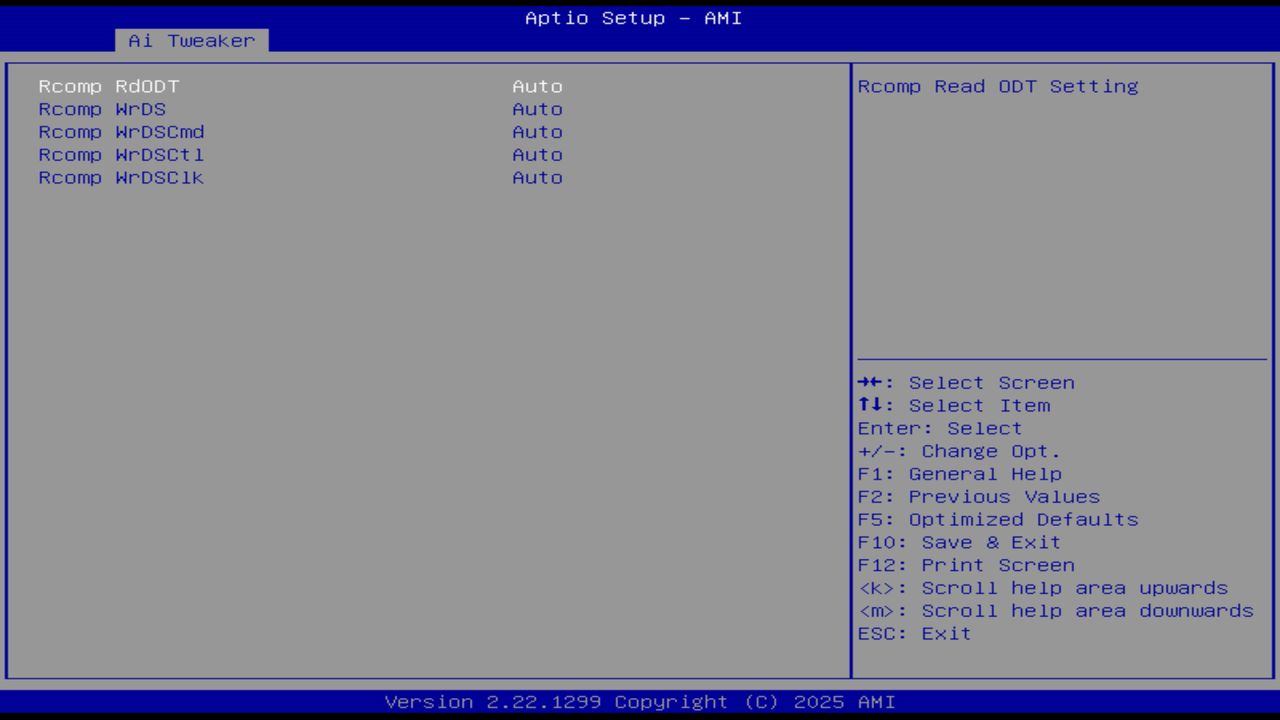This screenshot has height=720, width=1280.
Task: Activate F10 Save & Exit option
Action: click(x=958, y=542)
